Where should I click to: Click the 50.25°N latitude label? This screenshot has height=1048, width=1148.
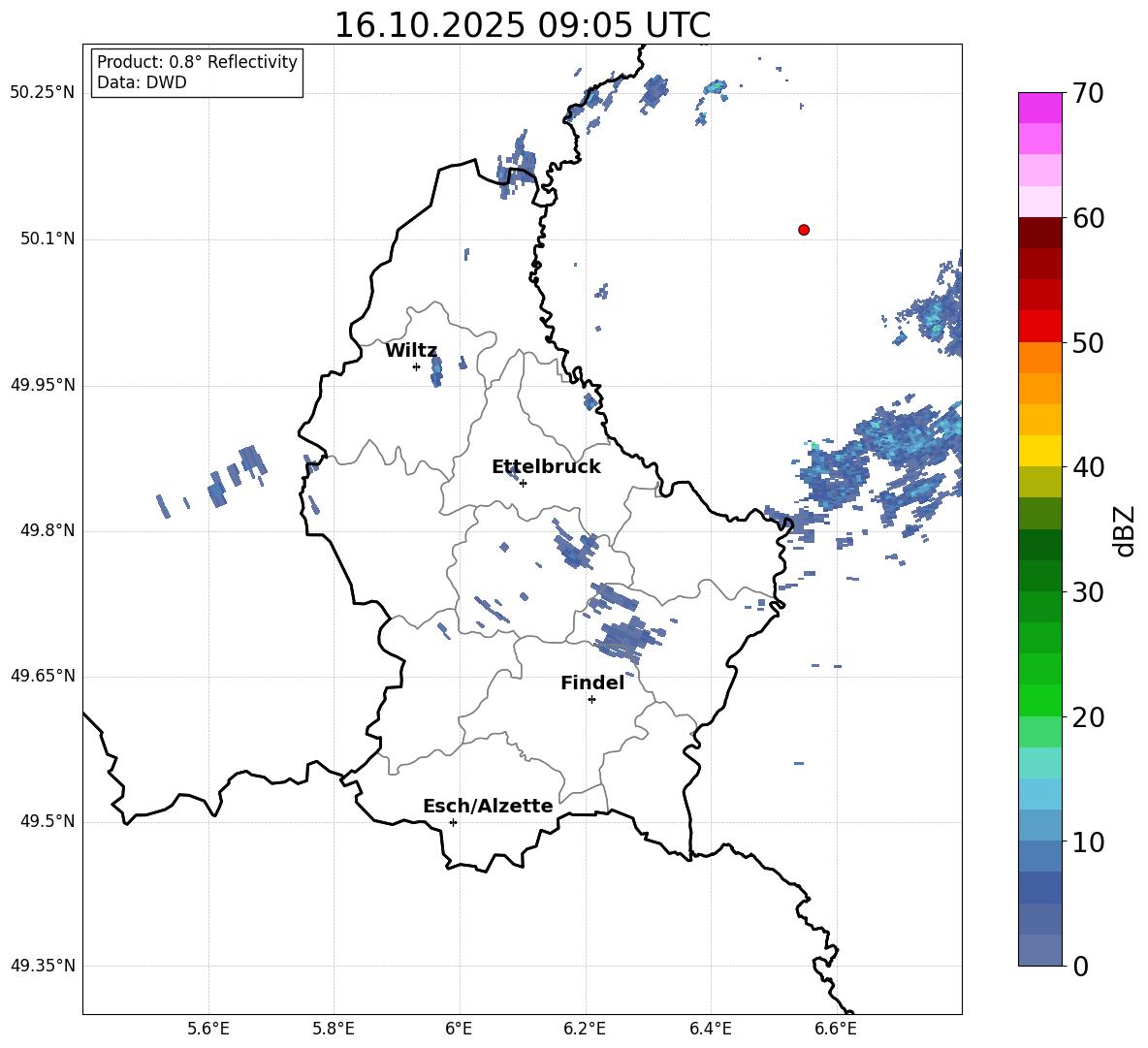click(43, 93)
